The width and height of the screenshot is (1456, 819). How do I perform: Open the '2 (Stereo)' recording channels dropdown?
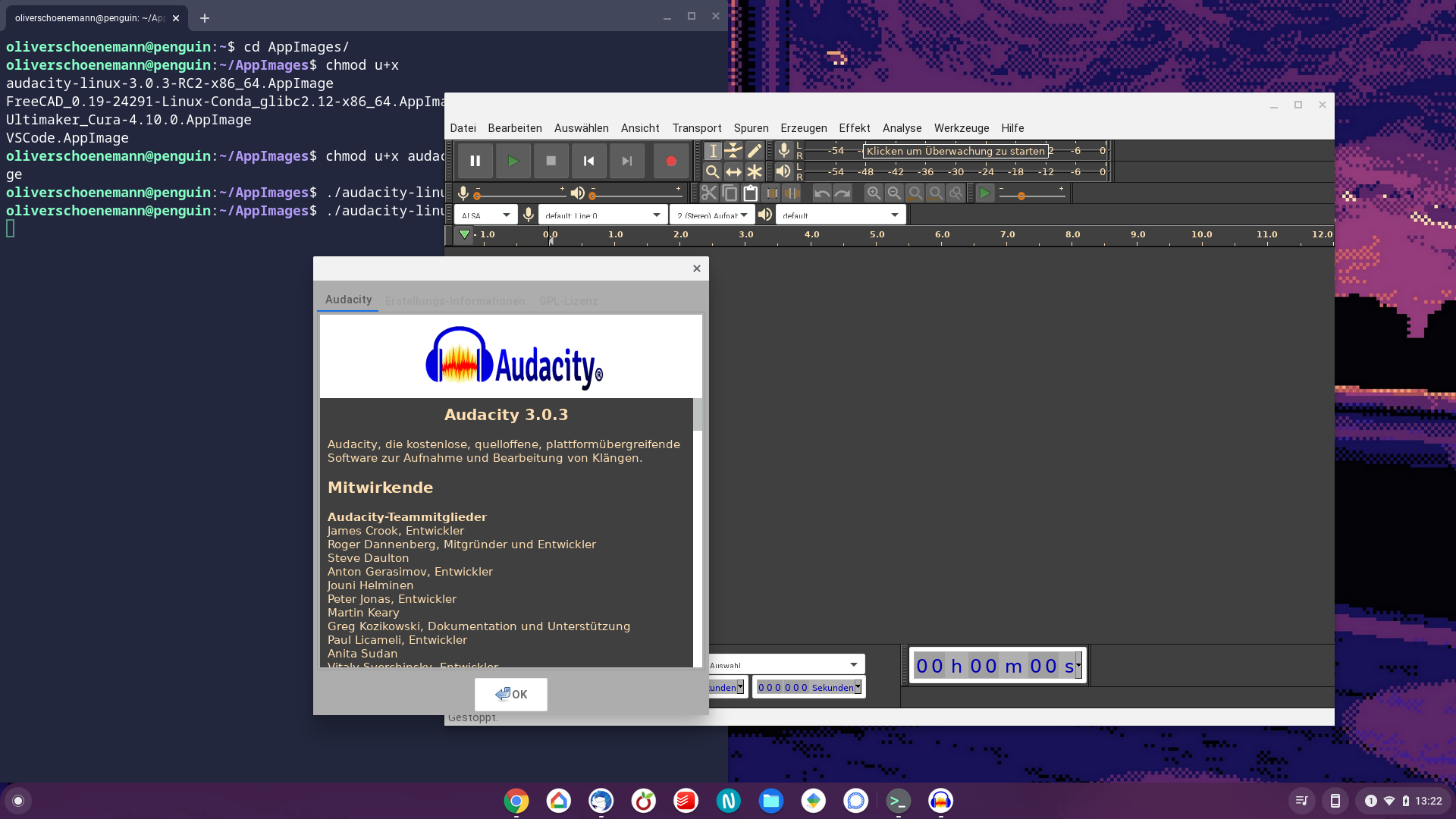coord(712,215)
